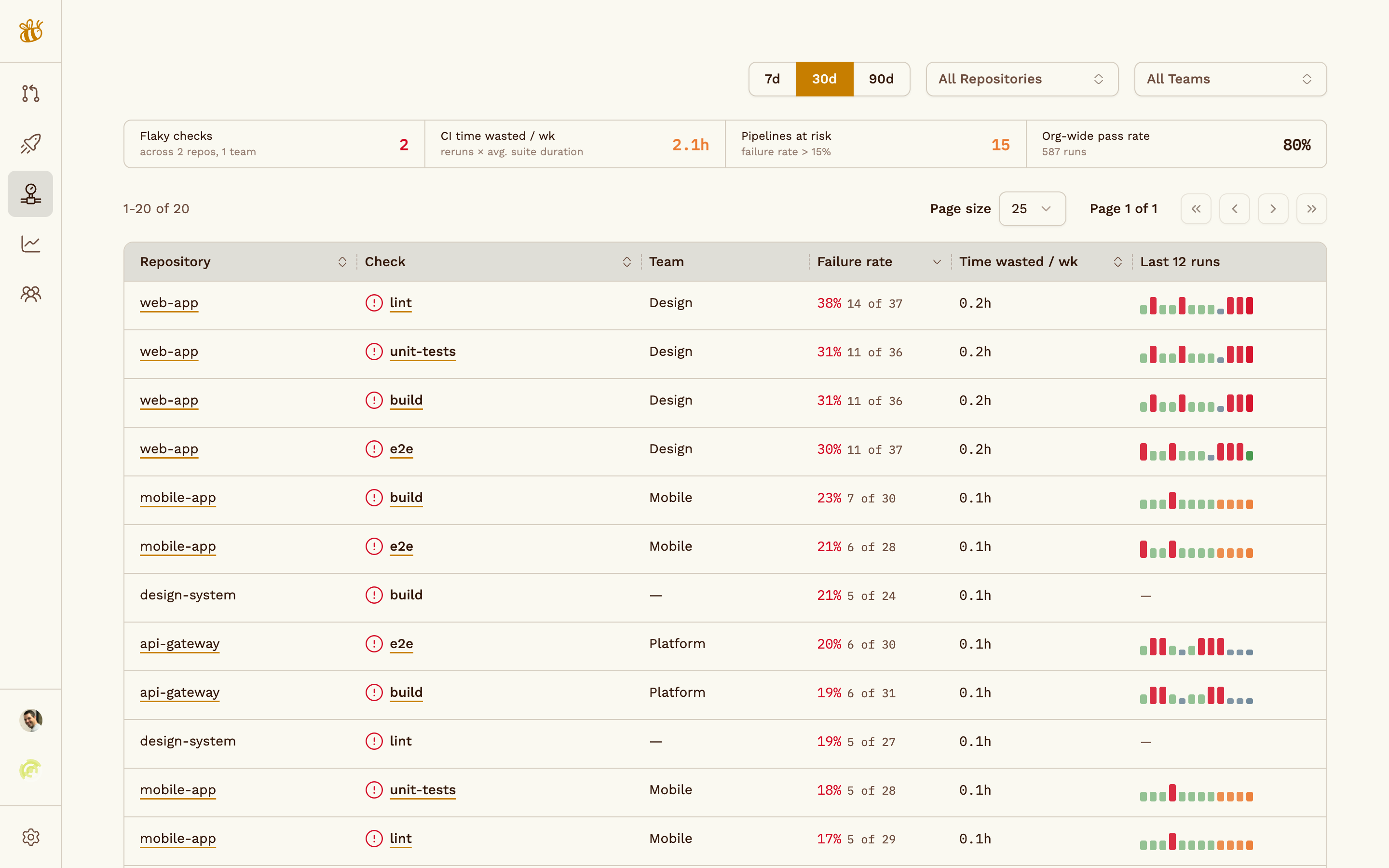Click the green swirl organization icon
The width and height of the screenshot is (1389, 868).
point(30,770)
